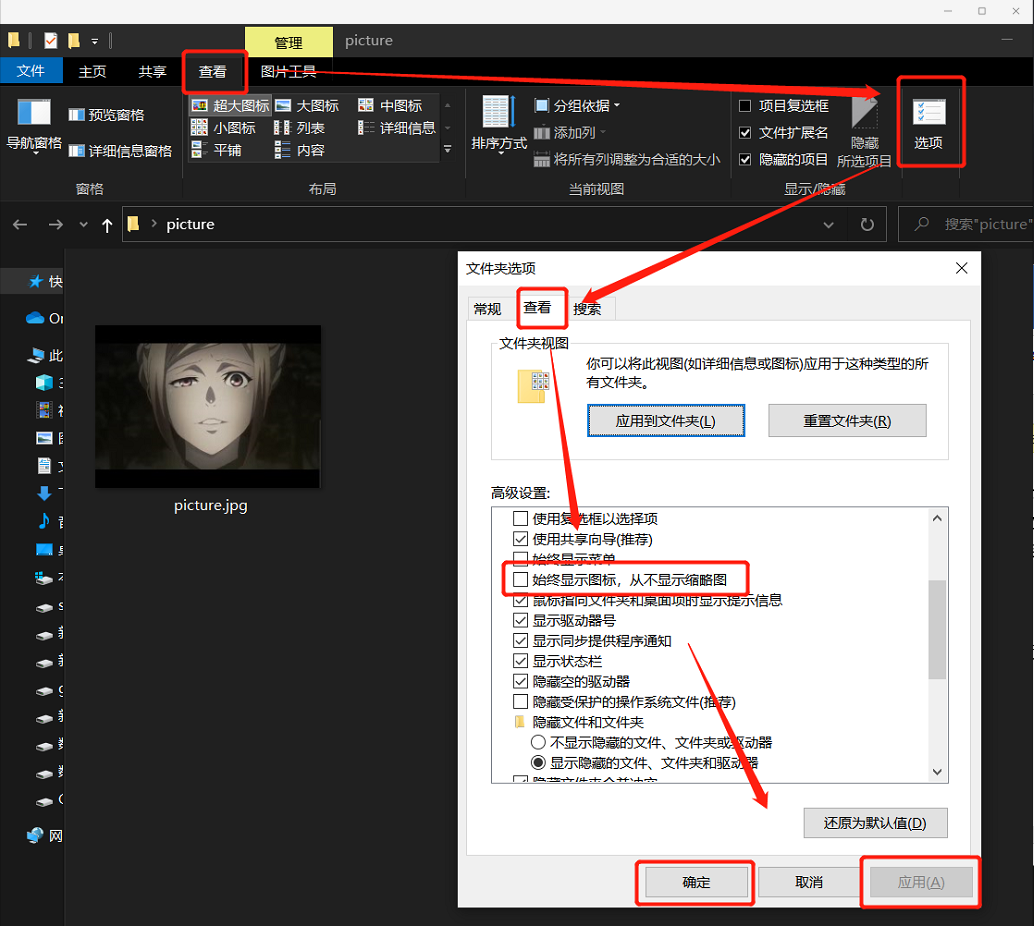Check 始终显示图标，从不显示缩略图 option

[x=520, y=580]
